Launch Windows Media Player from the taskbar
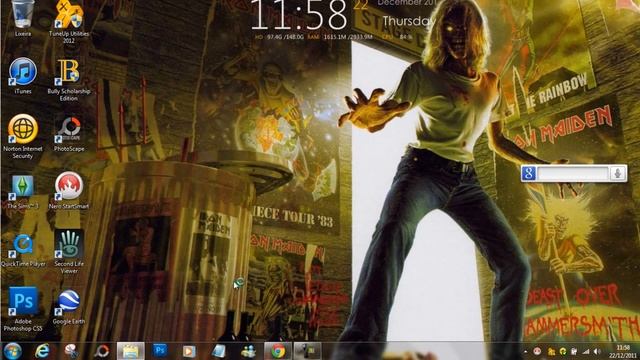Screen dimensions: 640x360 [x=189, y=351]
